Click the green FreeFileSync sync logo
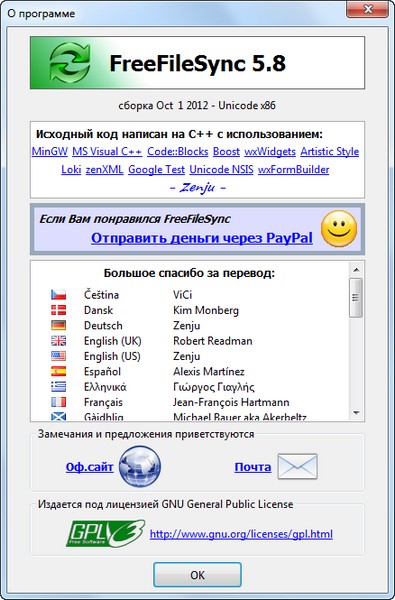 coord(70,63)
